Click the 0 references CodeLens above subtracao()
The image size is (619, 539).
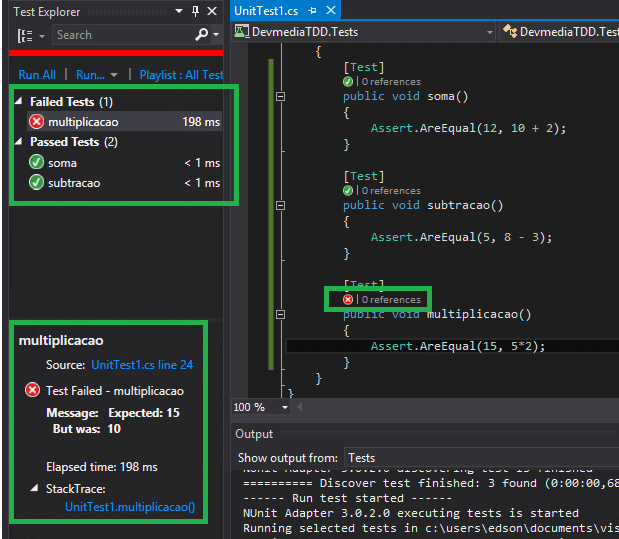click(391, 191)
